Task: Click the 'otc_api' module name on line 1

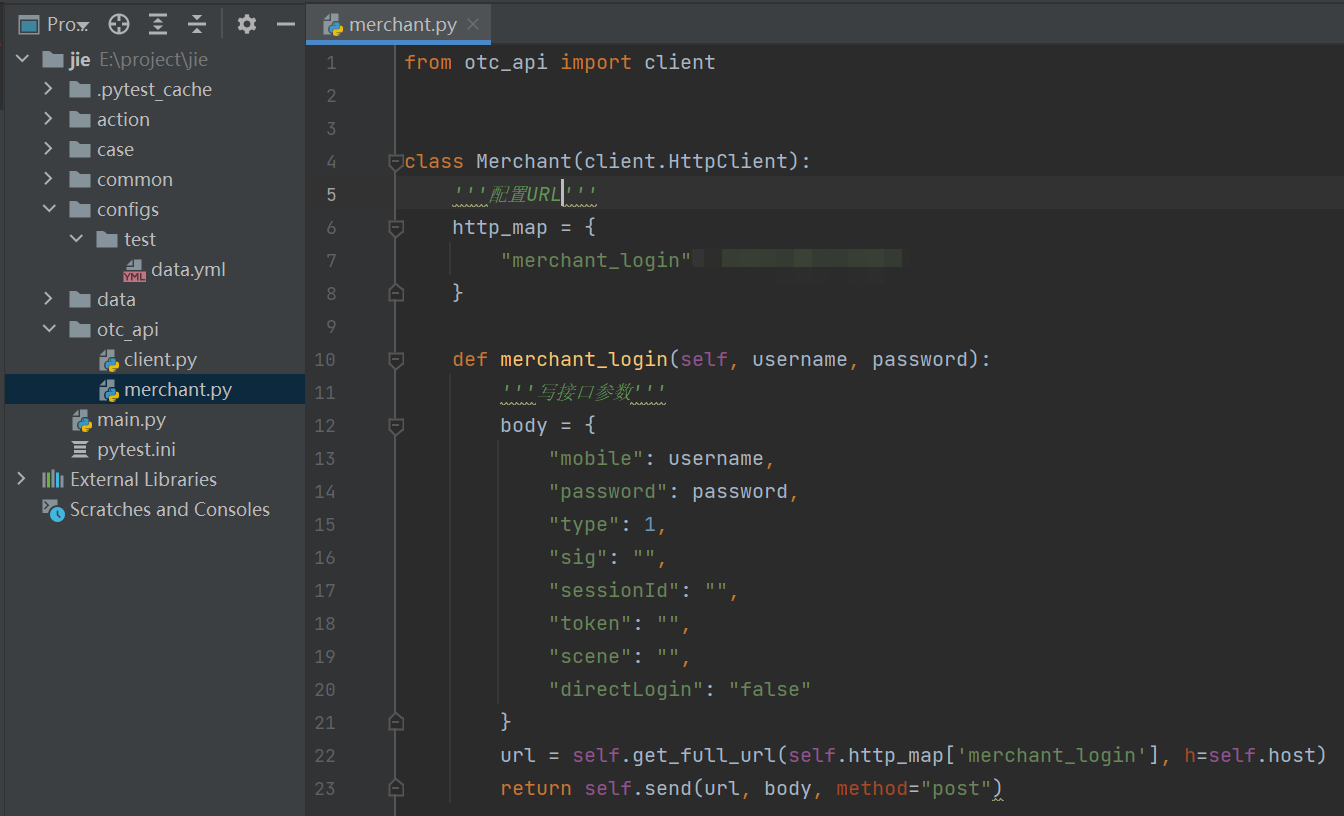Action: [x=506, y=63]
